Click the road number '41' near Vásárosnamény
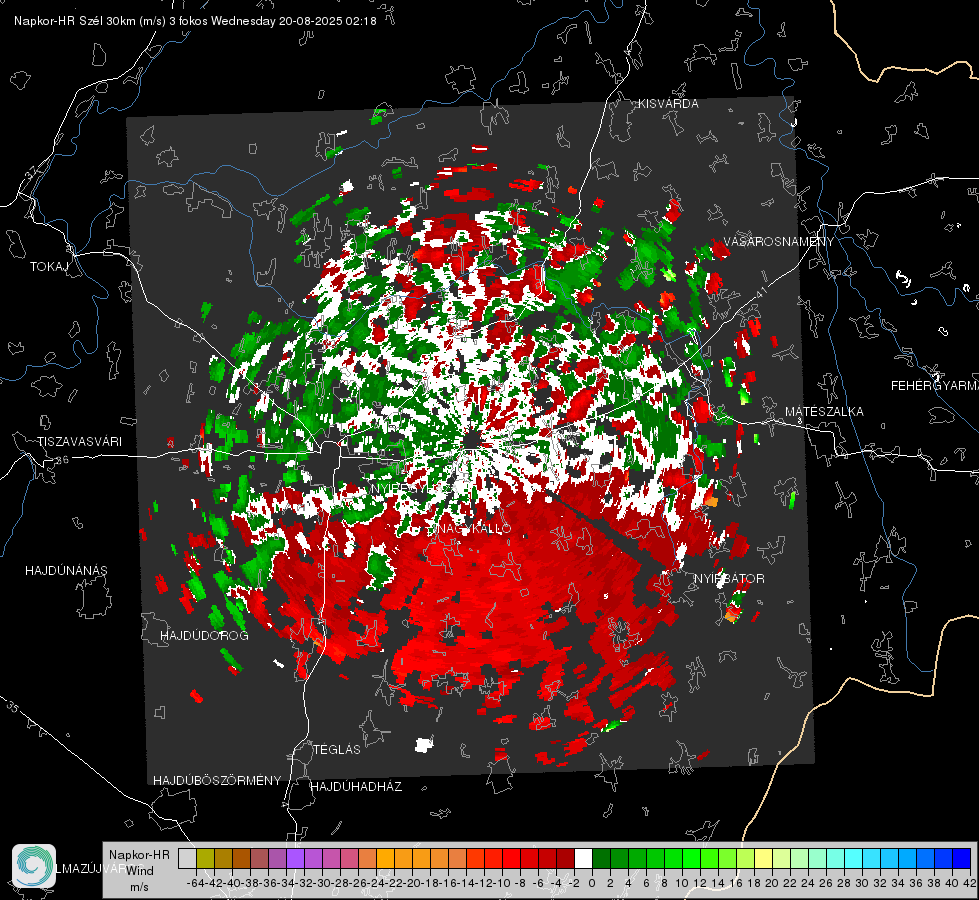The image size is (979, 900). (x=761, y=292)
